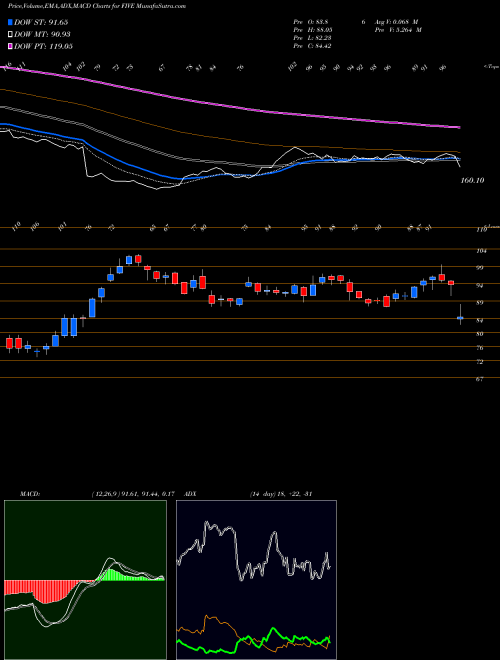Click the 'Pre H: 88.05' high value
This screenshot has height=660, width=500.
coord(313,30)
